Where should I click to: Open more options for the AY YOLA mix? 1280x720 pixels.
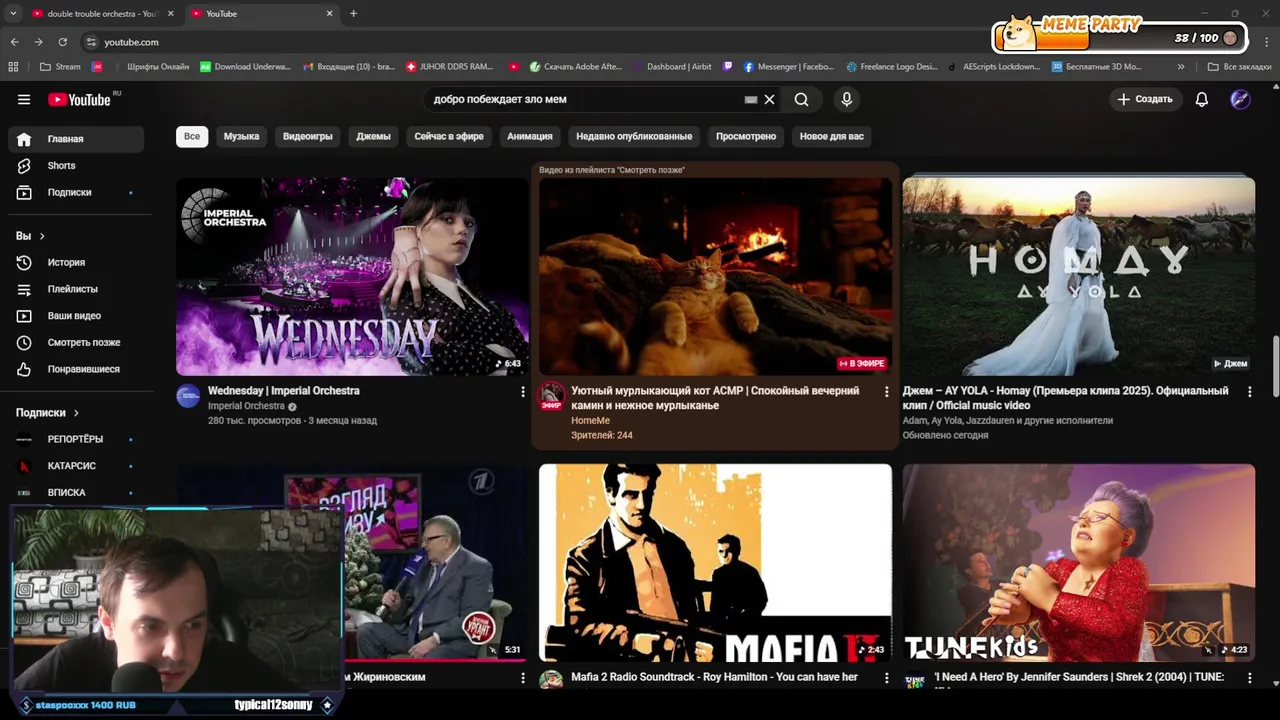point(1249,392)
